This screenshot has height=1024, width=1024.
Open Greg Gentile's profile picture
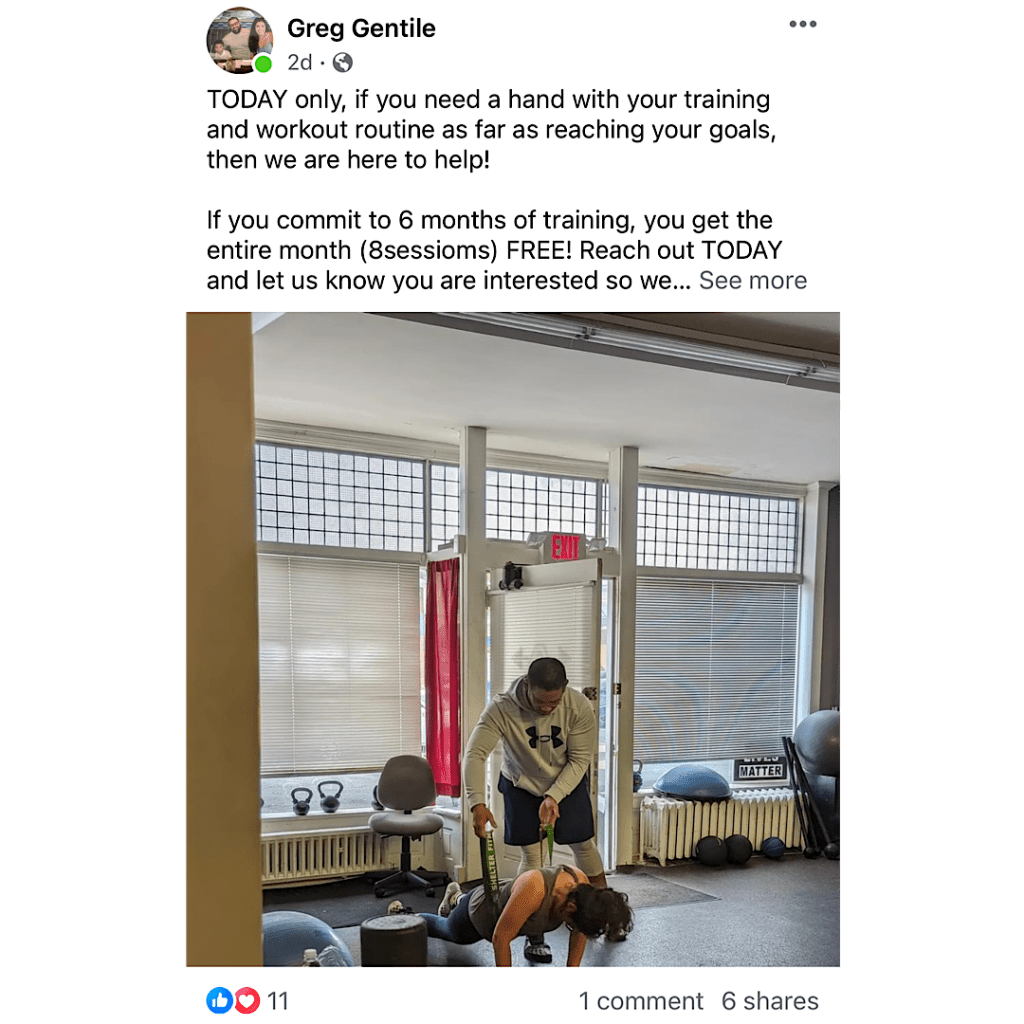coord(240,40)
